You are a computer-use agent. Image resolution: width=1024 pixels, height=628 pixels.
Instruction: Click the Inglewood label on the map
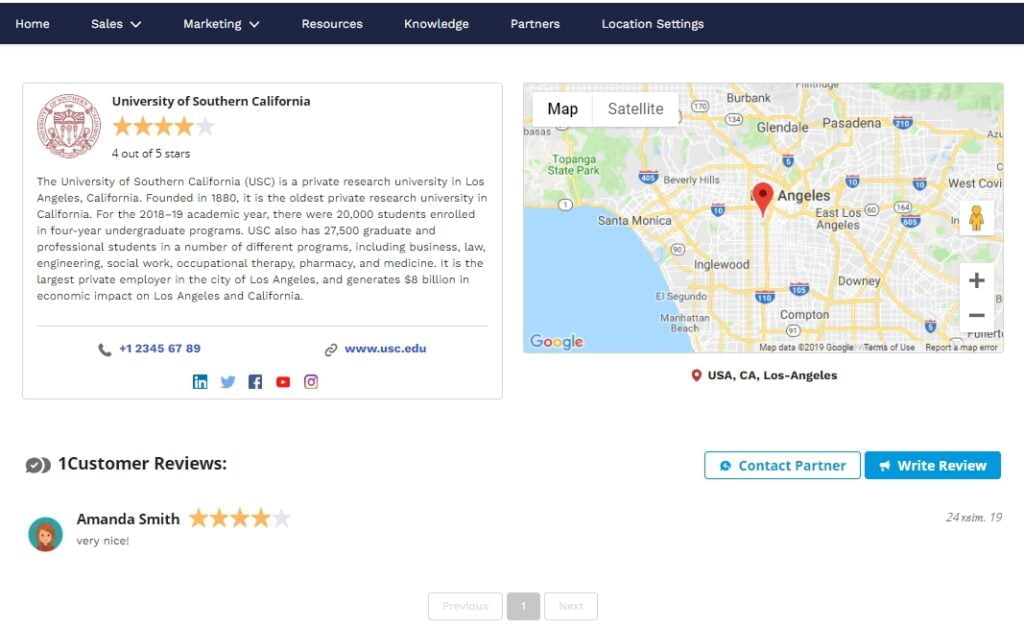722,264
